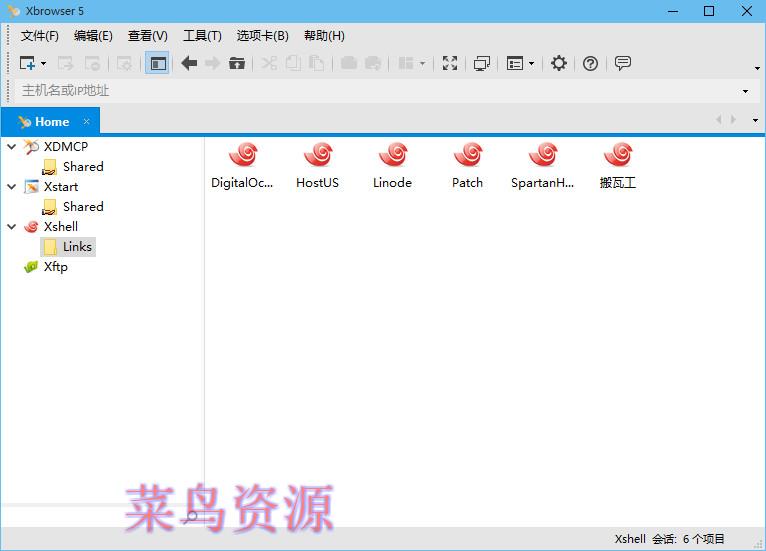Click the Xshell session count status text

coord(669,539)
